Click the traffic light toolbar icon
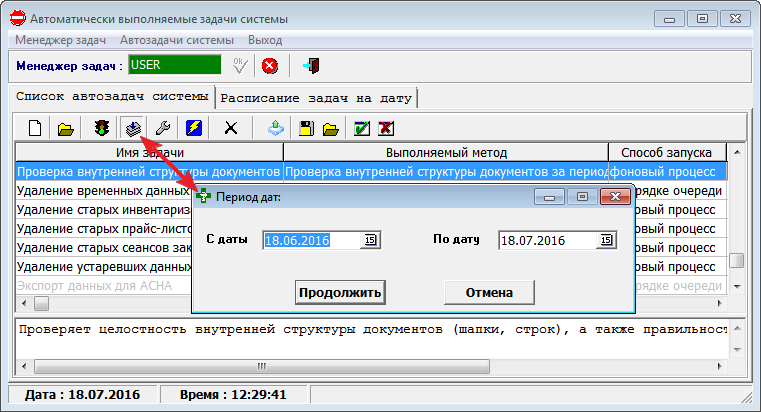The image size is (761, 412). point(102,129)
